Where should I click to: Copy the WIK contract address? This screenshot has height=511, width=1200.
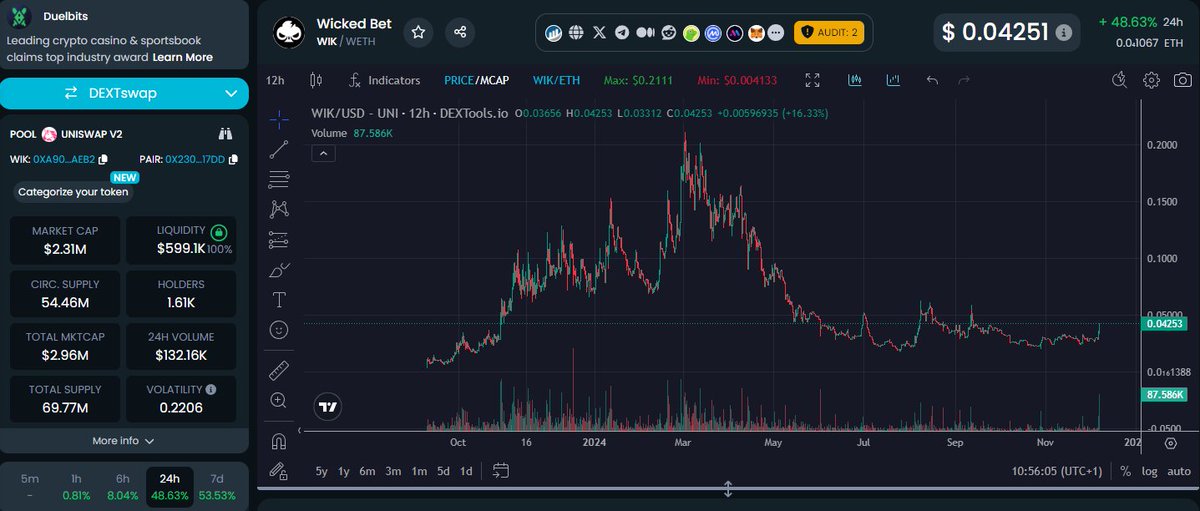[103, 159]
